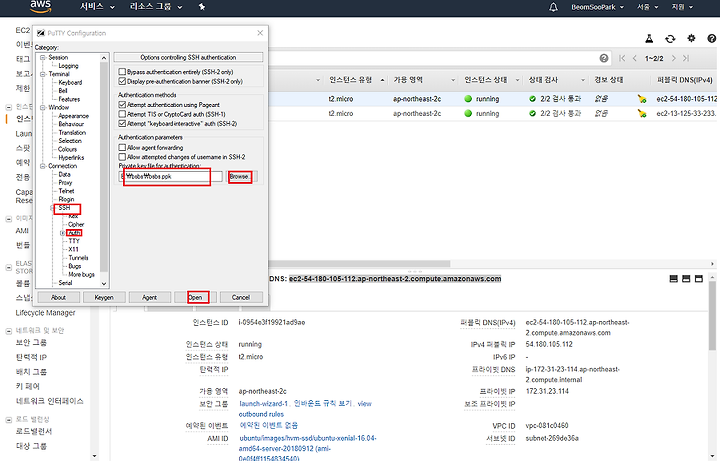Collapse the Connection tree node
The height and width of the screenshot is (464, 720).
point(43,166)
